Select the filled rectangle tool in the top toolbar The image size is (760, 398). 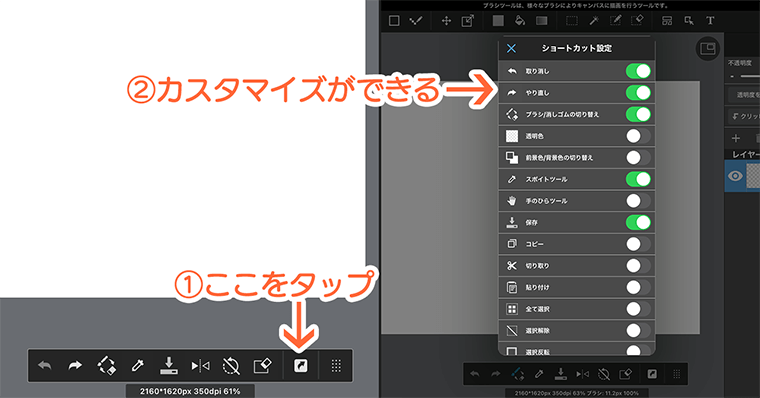498,21
